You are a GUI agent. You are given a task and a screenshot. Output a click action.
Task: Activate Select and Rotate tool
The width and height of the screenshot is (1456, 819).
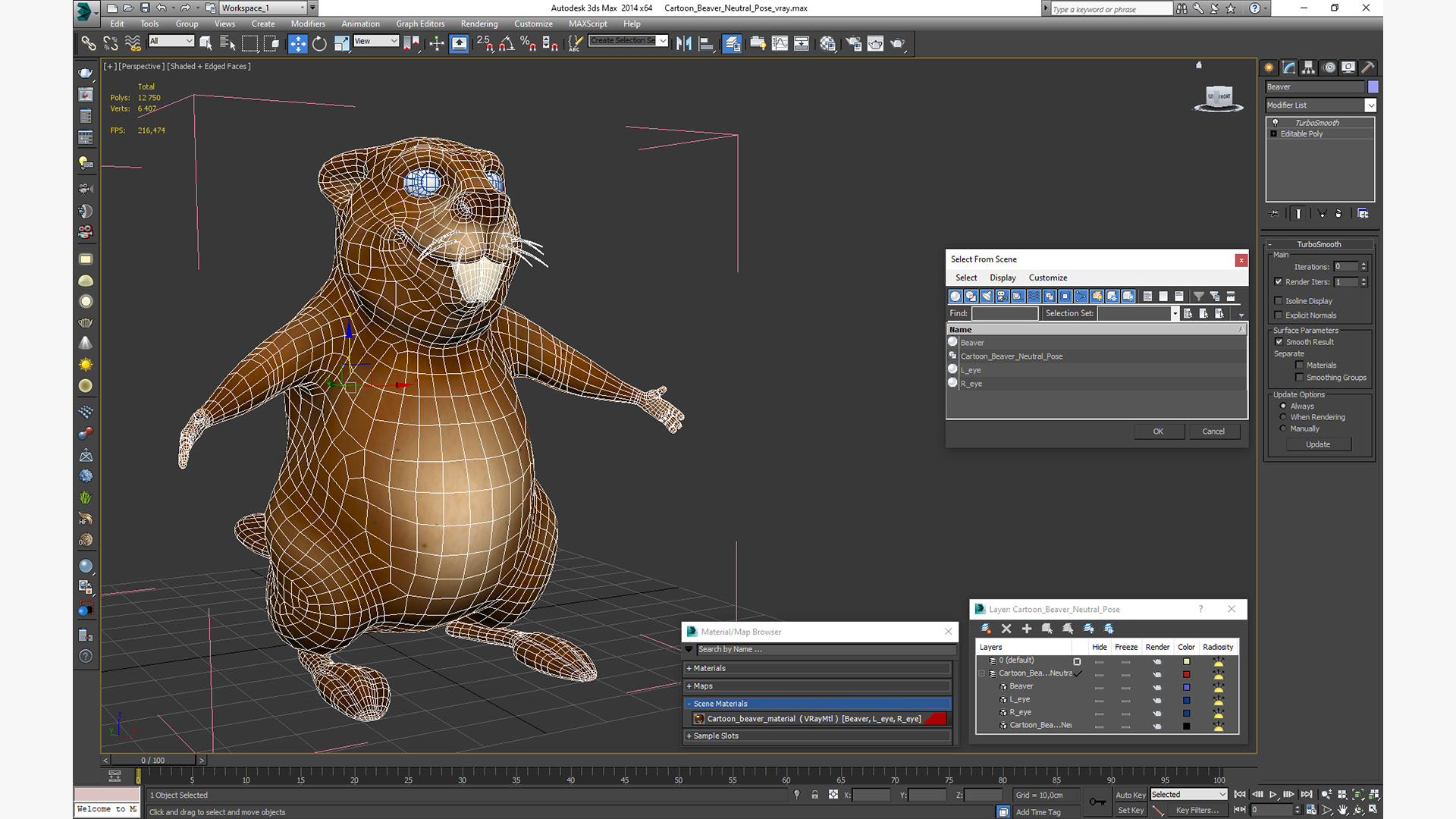[x=319, y=43]
